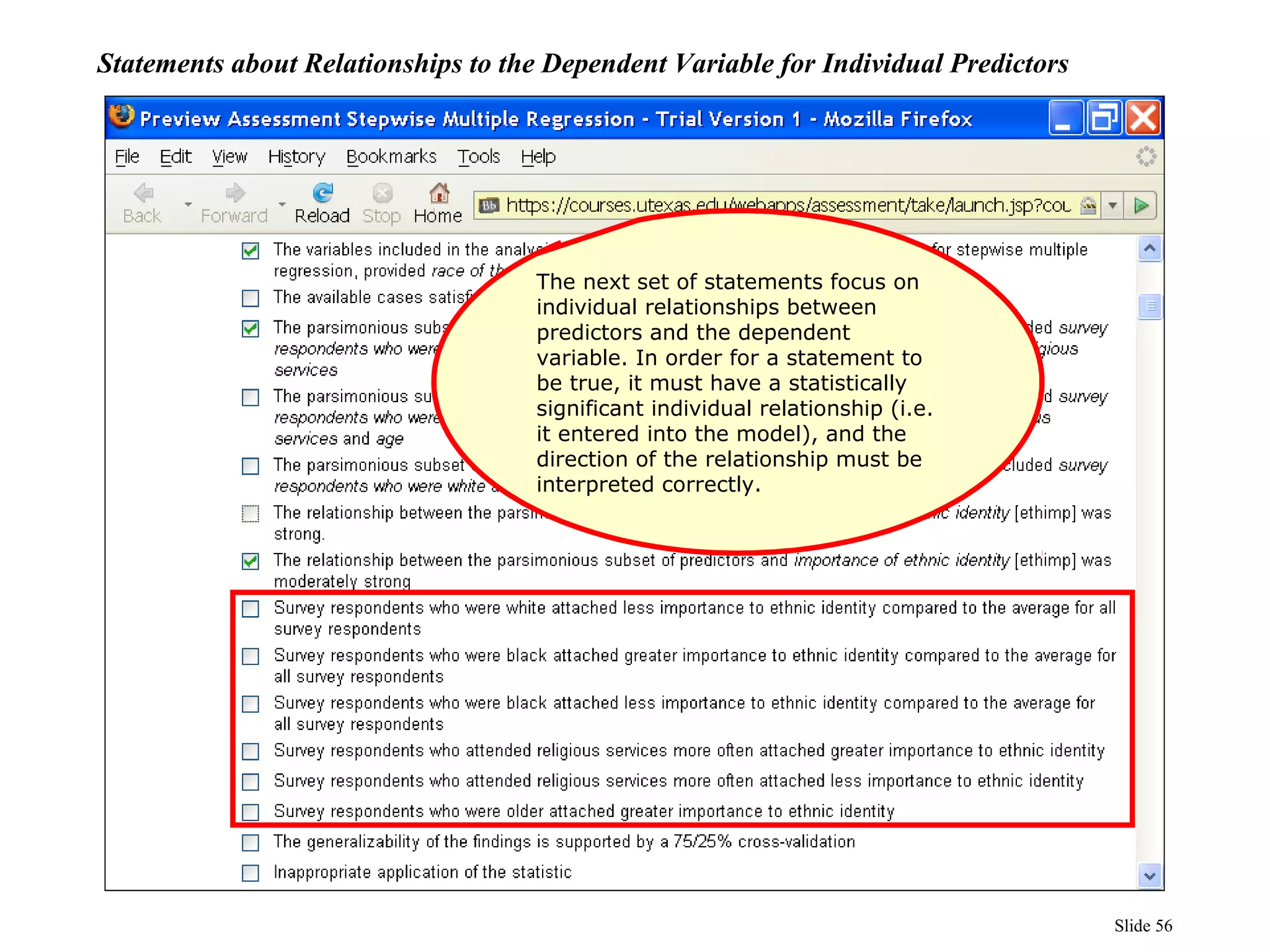The width and height of the screenshot is (1270, 952).
Task: Open the View menu
Action: tap(229, 157)
